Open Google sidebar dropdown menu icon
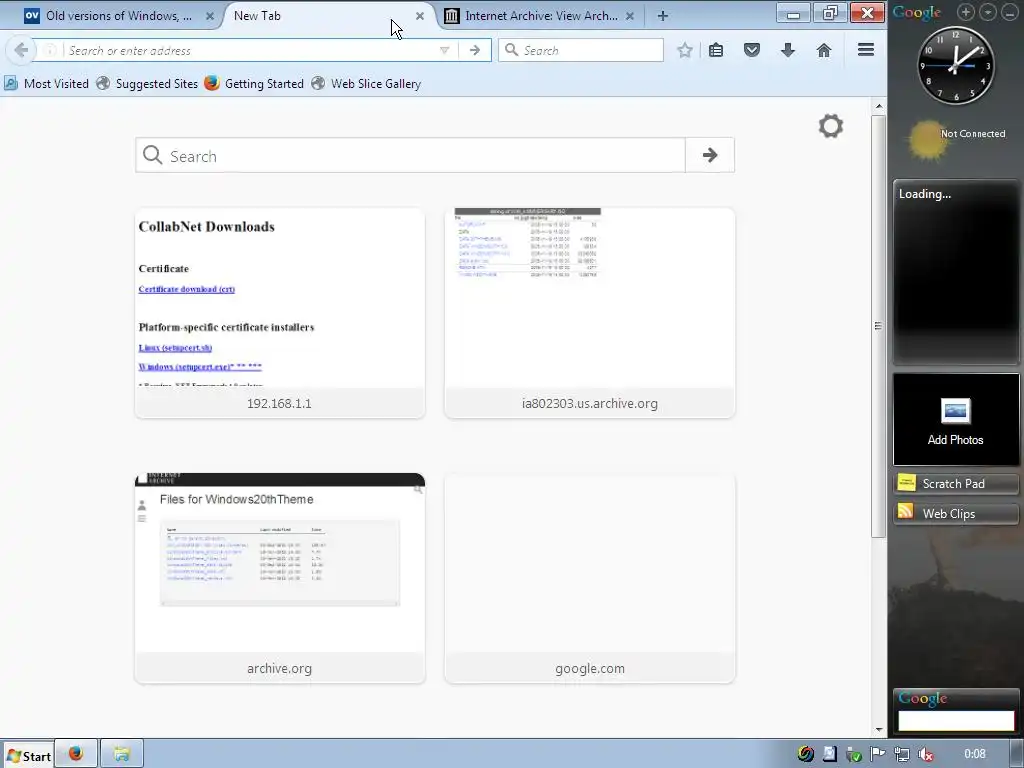 click(988, 12)
